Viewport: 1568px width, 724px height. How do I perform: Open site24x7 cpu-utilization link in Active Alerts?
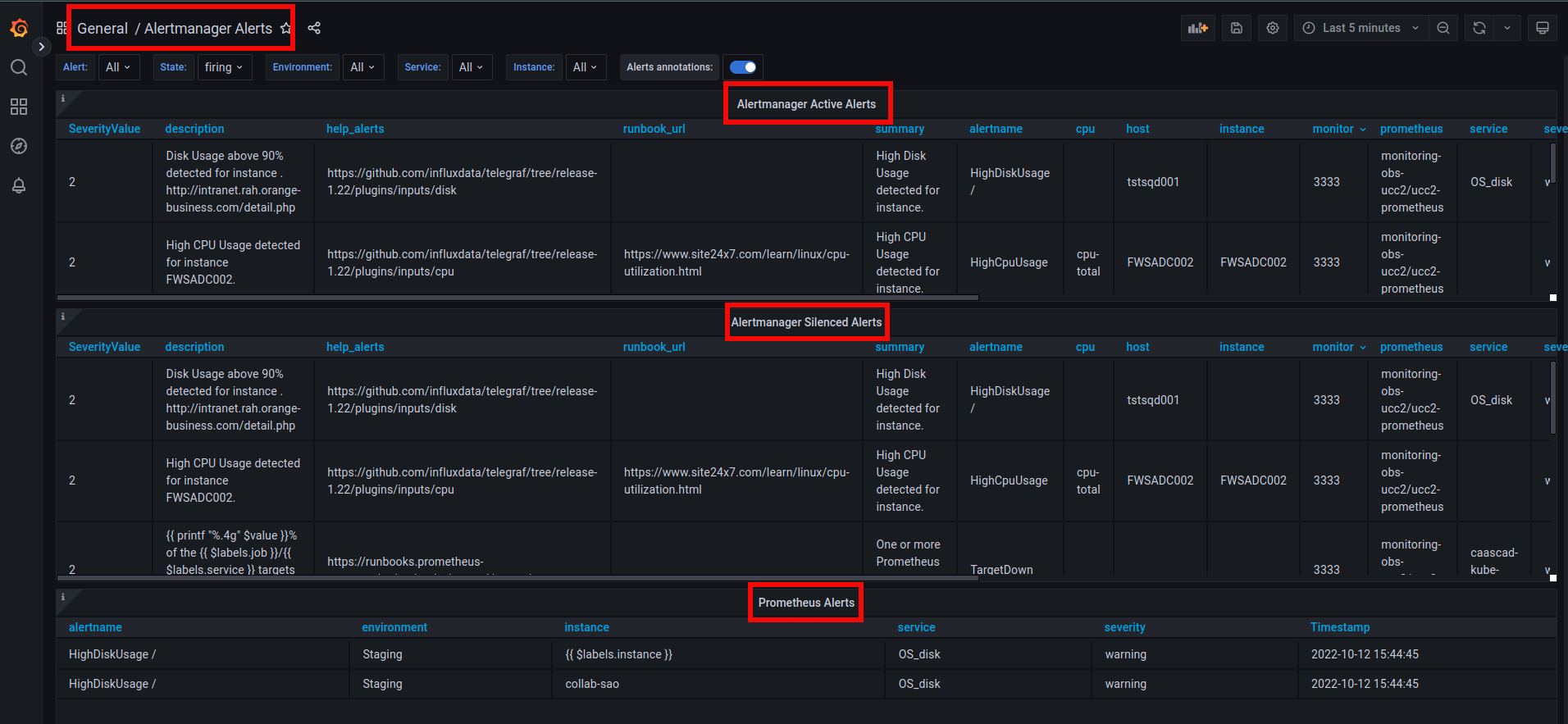point(736,262)
